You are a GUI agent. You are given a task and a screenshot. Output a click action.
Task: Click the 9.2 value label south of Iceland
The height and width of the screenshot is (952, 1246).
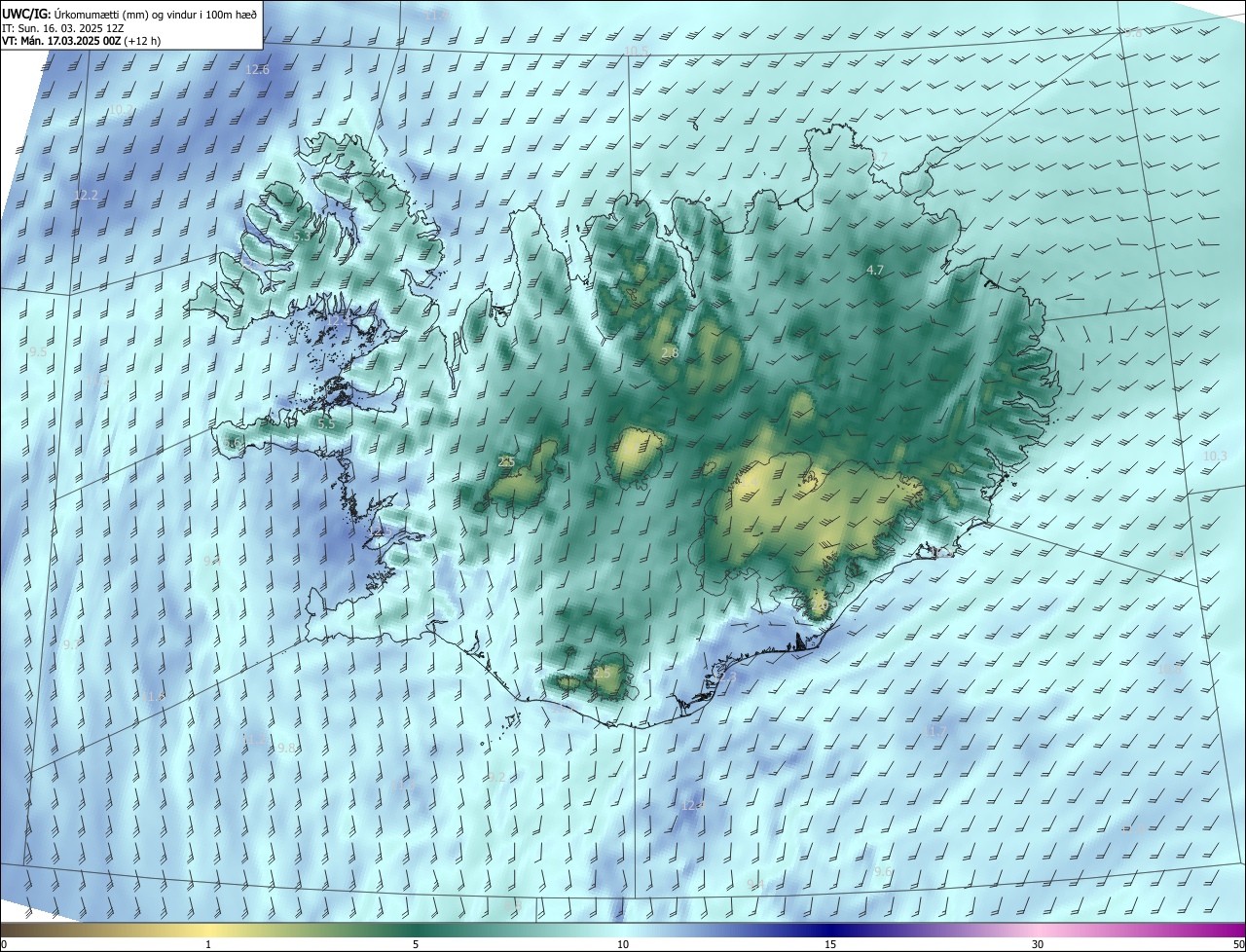click(x=496, y=777)
